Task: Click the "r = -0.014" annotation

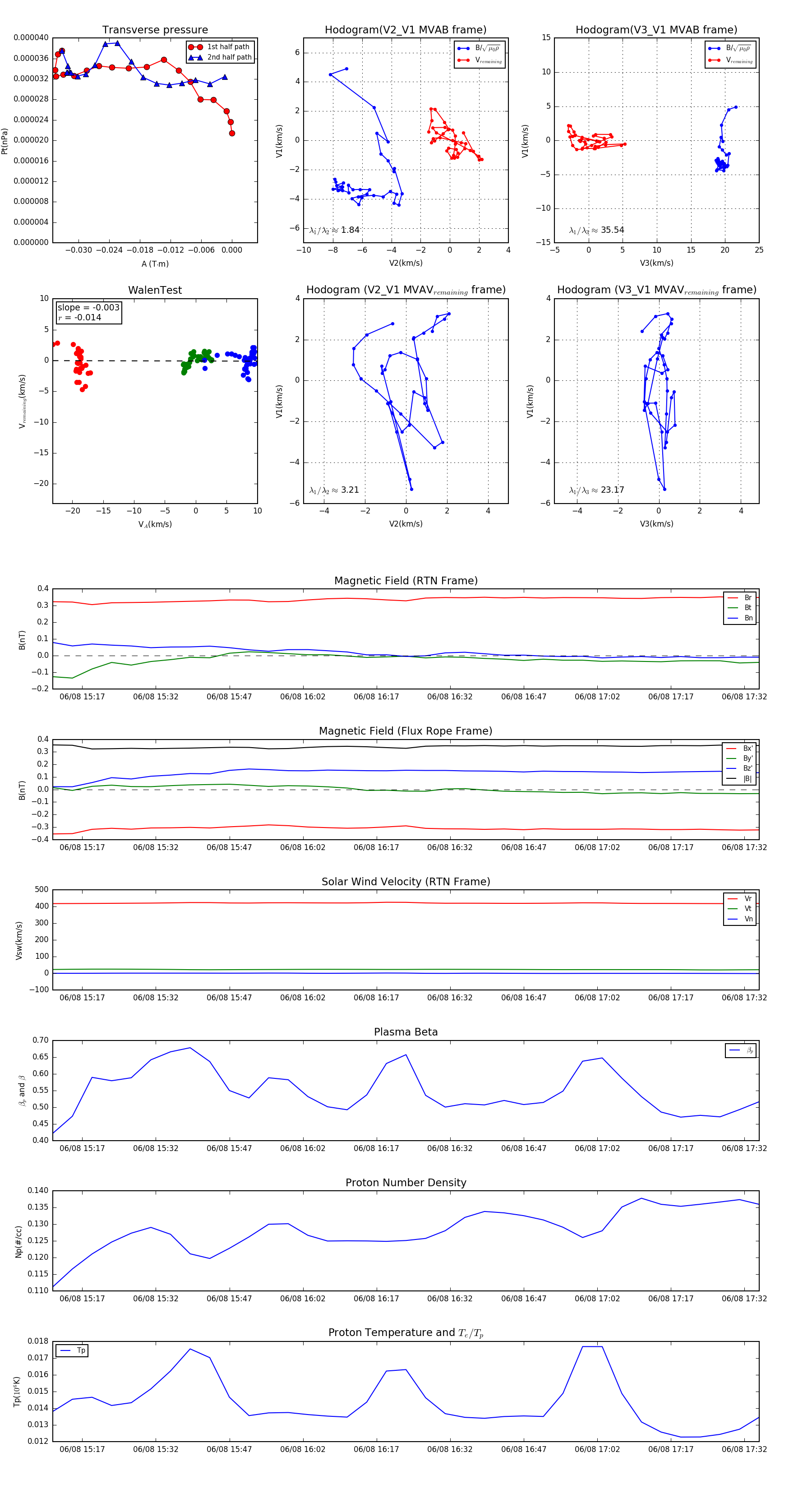Action: click(79, 317)
